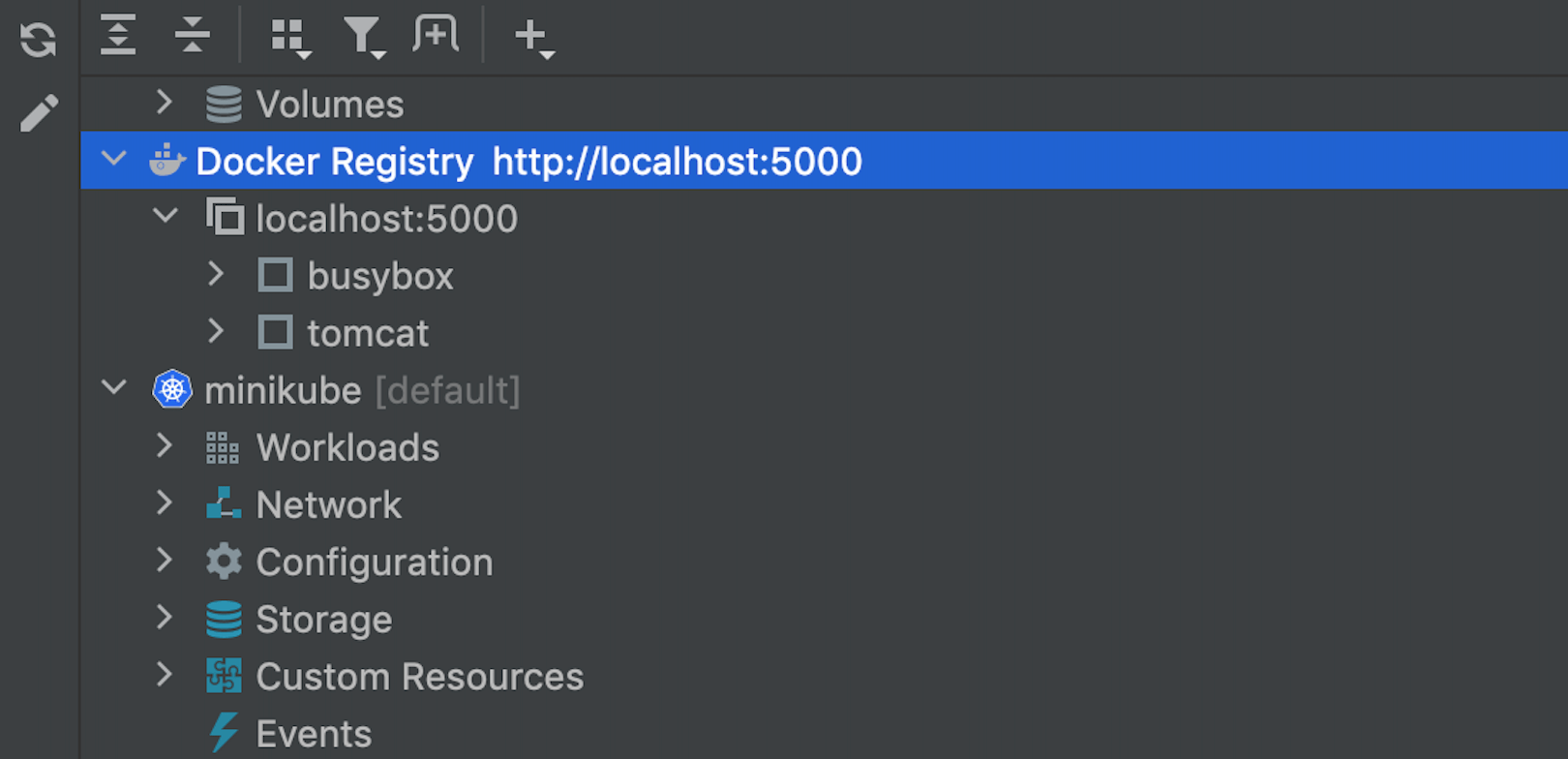Click the Open in New Tab icon
Screen dimensions: 1568x759
436,36
